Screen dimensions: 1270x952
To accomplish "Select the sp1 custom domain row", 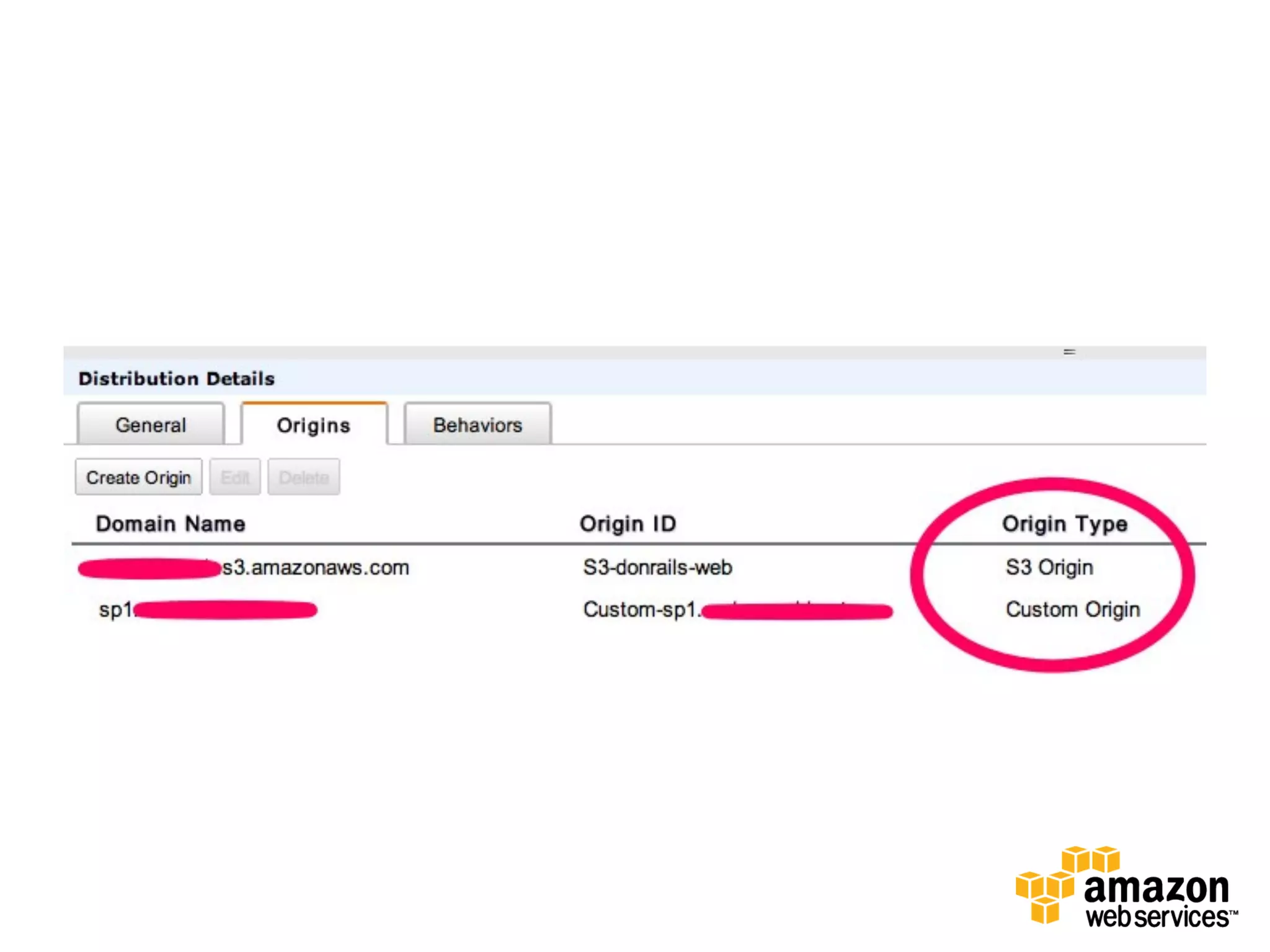I will click(x=115, y=609).
